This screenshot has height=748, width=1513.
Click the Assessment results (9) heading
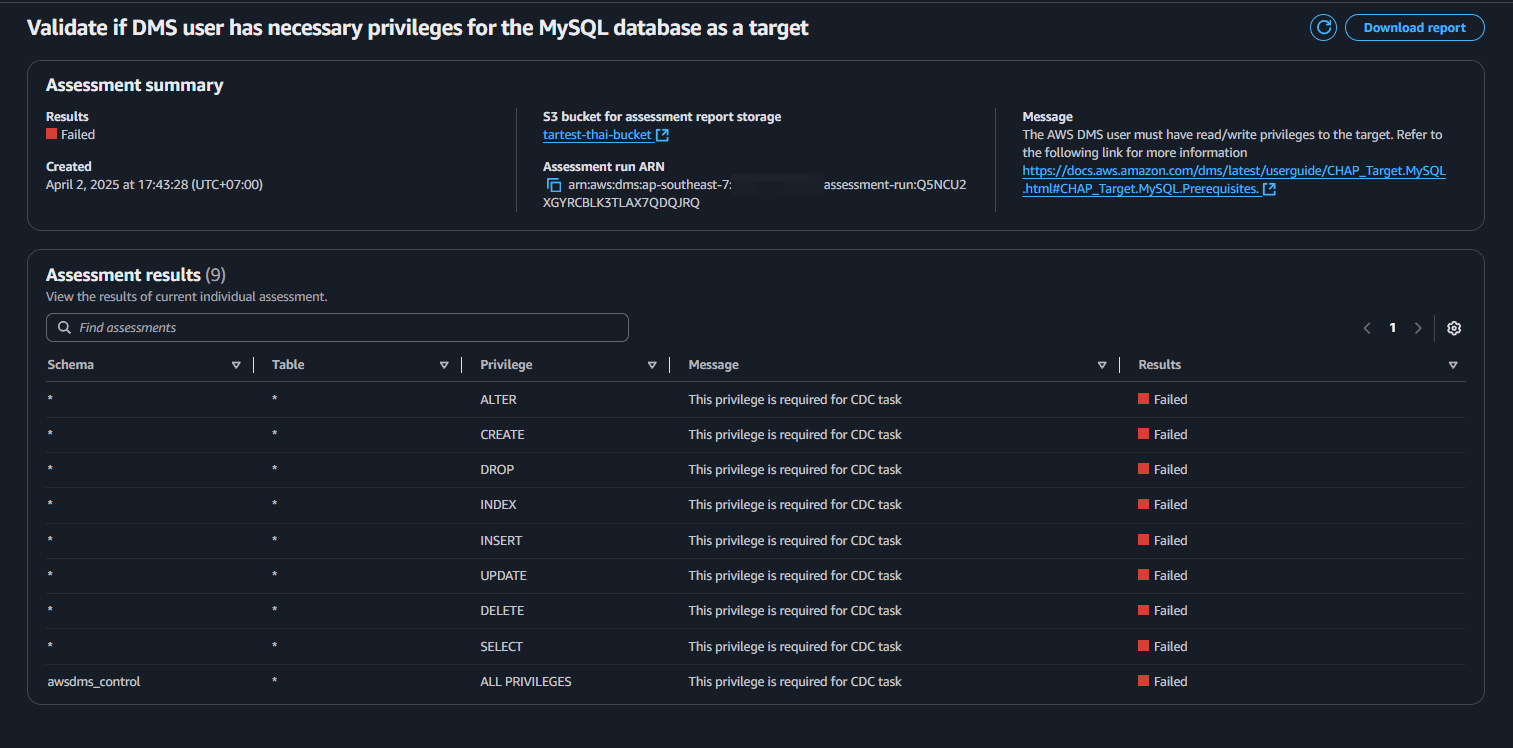[136, 275]
